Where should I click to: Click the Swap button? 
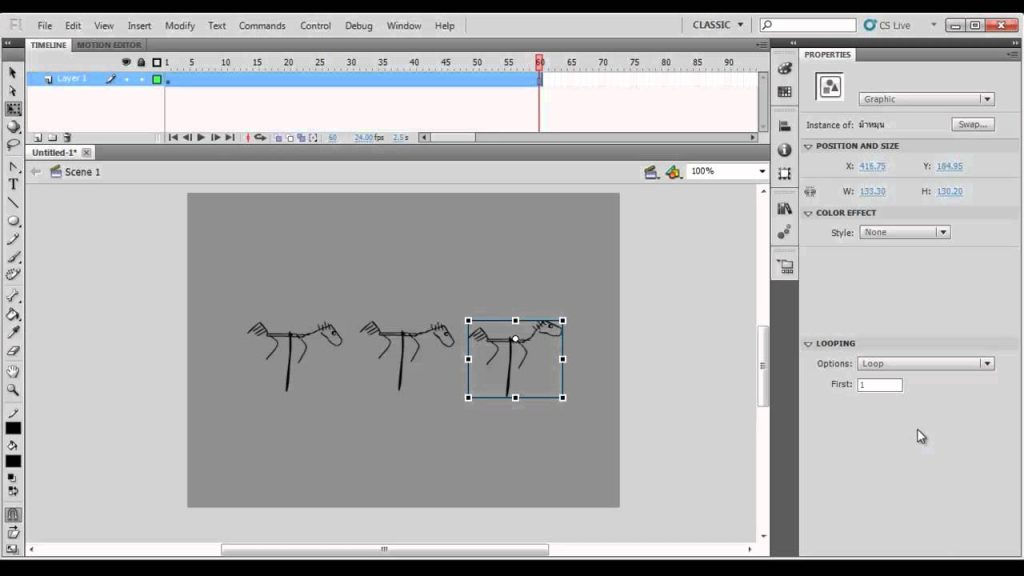[x=972, y=124]
